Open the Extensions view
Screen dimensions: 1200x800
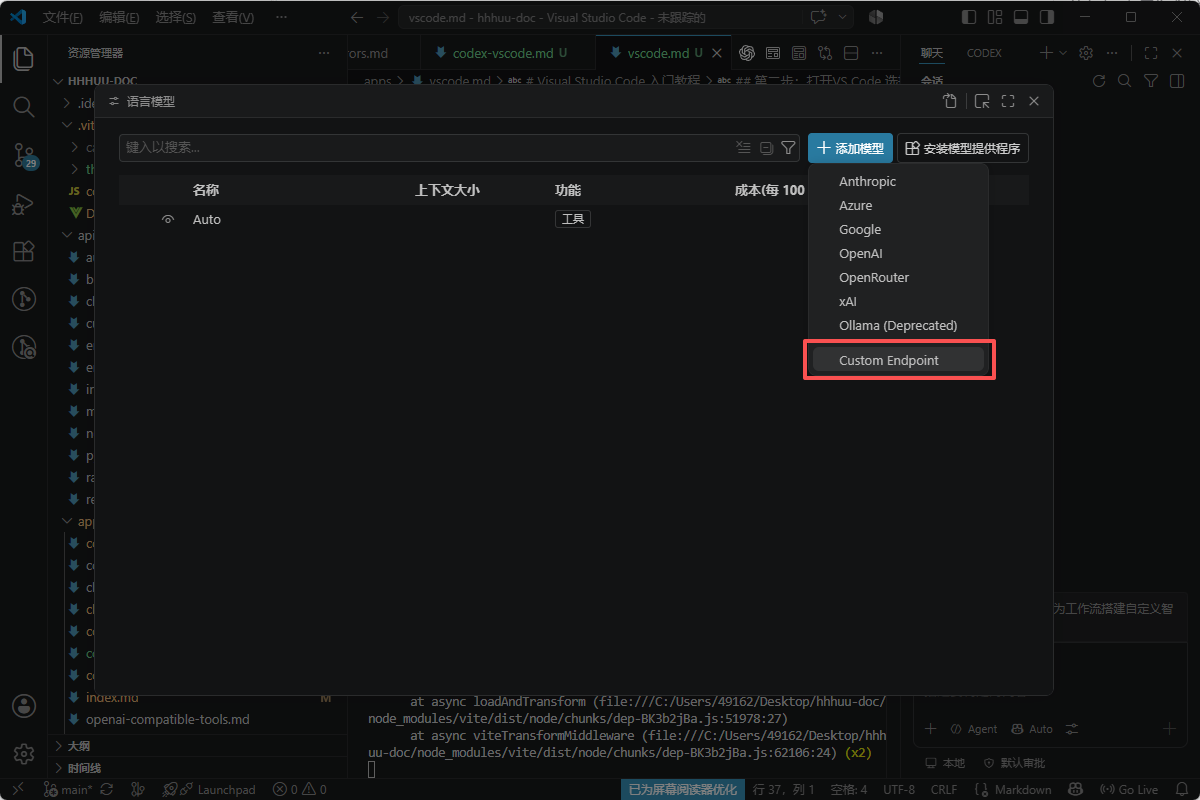coord(23,251)
